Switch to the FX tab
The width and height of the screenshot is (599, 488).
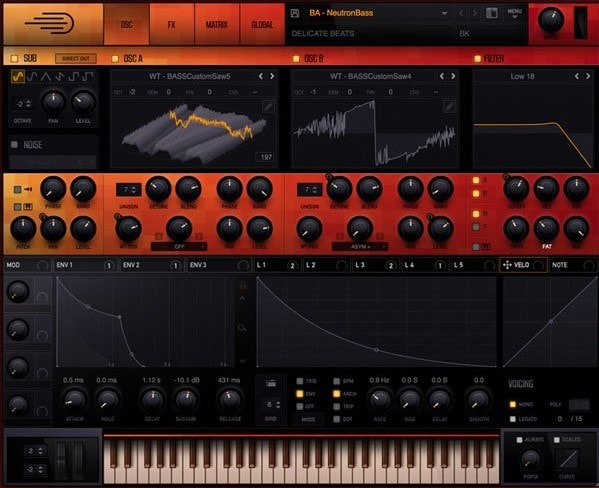click(x=172, y=24)
